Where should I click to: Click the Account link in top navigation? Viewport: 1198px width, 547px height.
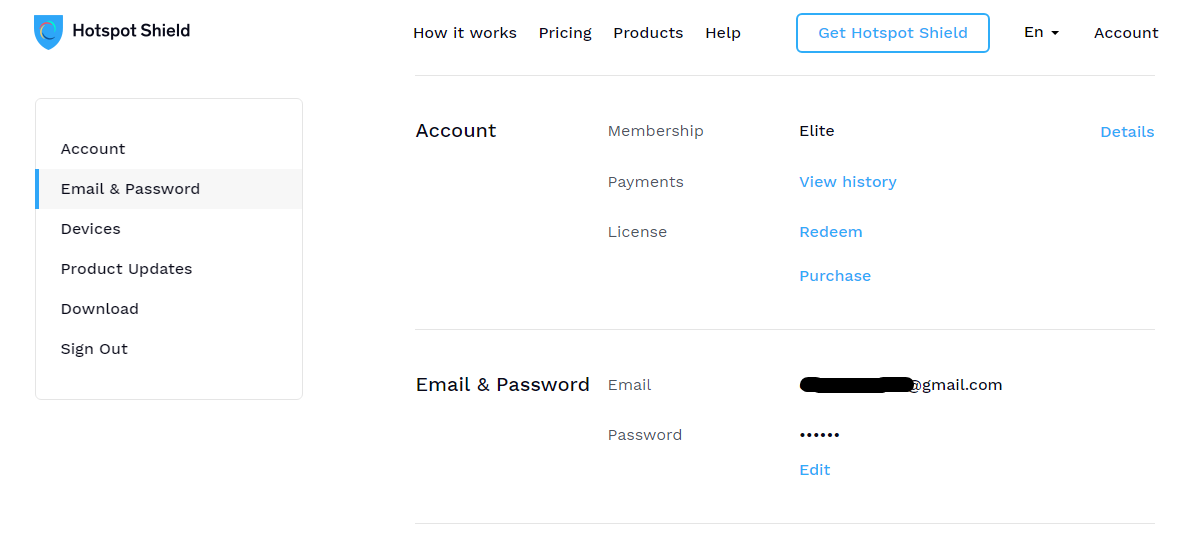point(1125,33)
